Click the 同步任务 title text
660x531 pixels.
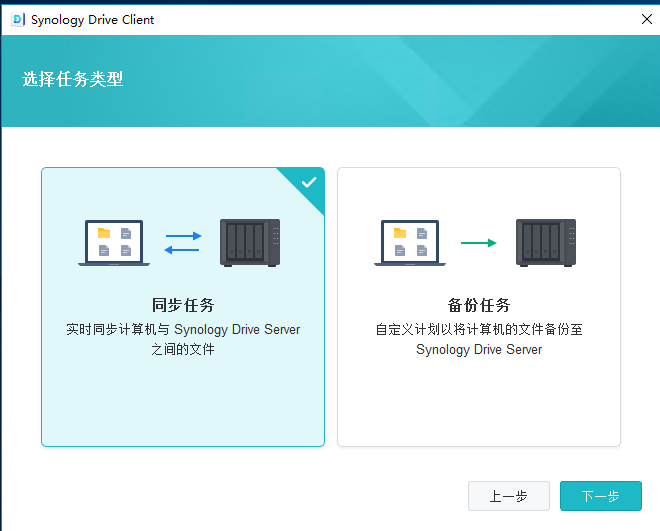tap(183, 305)
